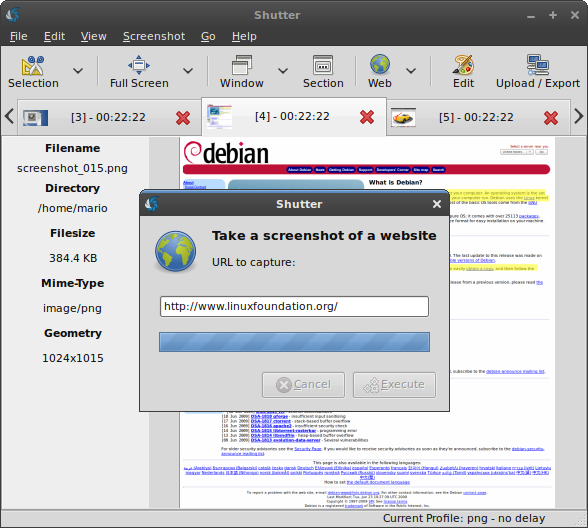This screenshot has width=588, height=528.
Task: Remove screenshot tab [5] via red X
Action: pos(551,118)
